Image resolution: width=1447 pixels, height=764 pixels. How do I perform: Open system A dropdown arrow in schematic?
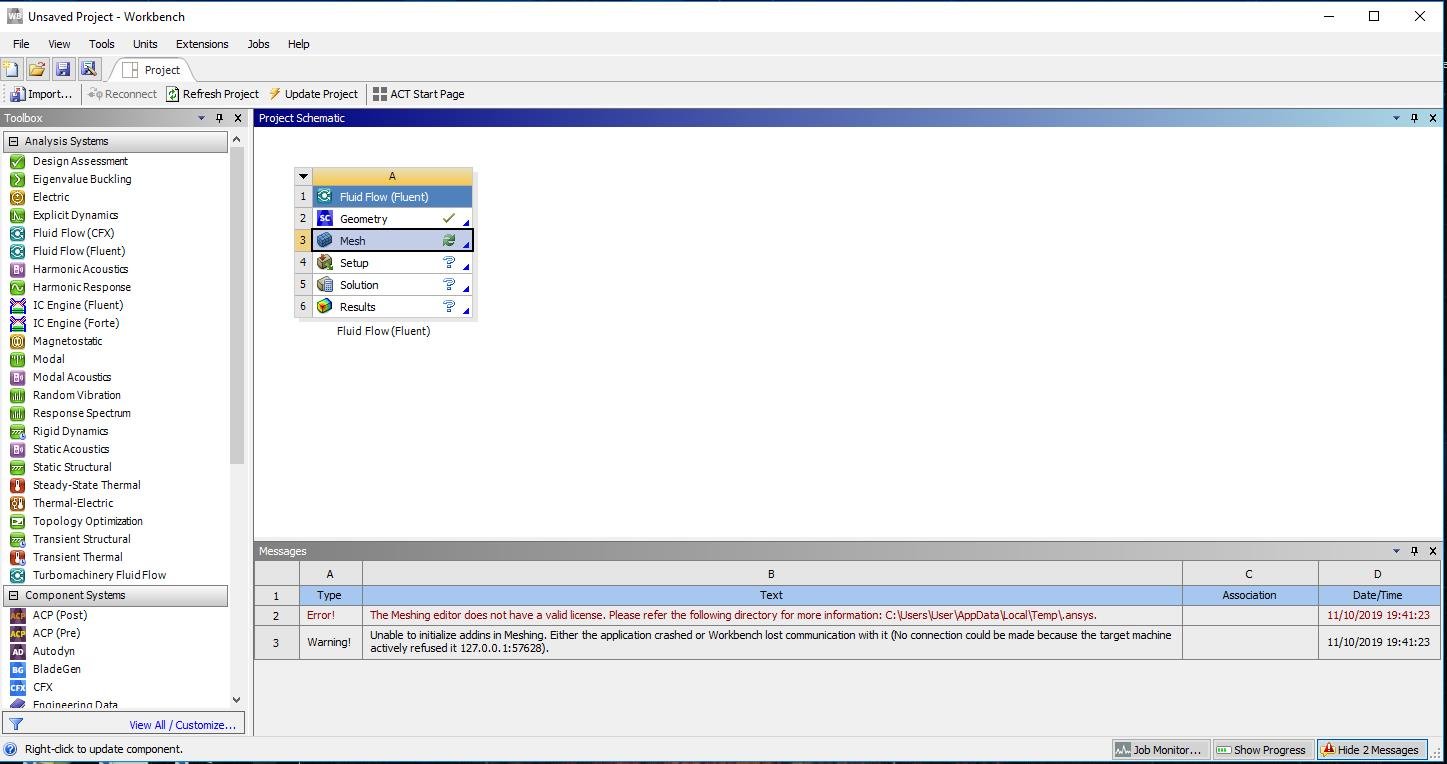click(303, 176)
